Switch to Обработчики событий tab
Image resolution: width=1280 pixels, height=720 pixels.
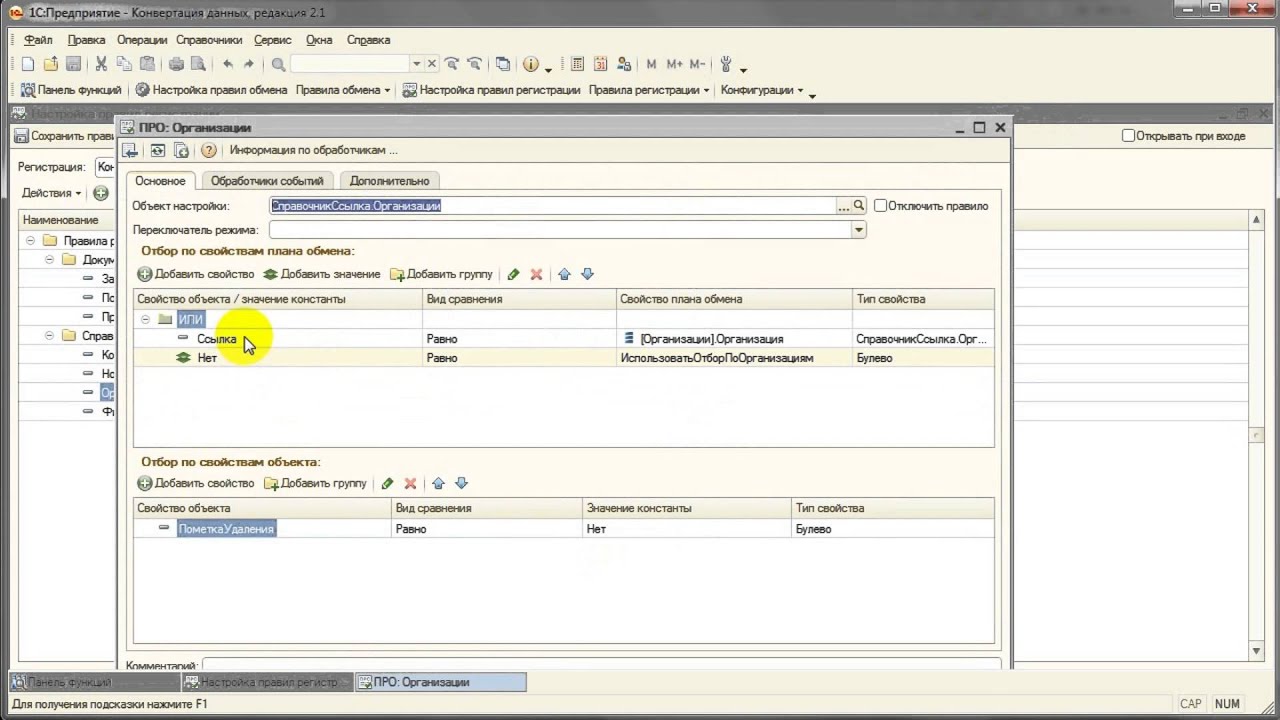click(x=267, y=181)
